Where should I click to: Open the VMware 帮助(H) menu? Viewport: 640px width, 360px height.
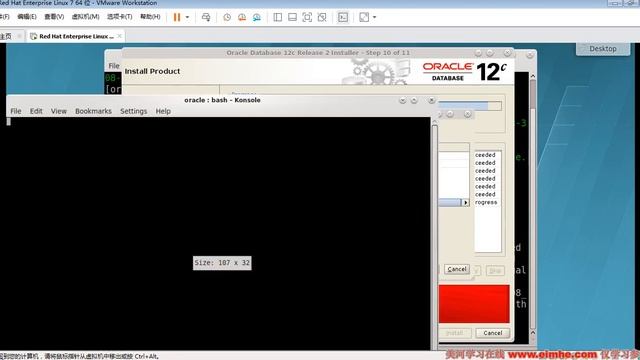point(150,17)
